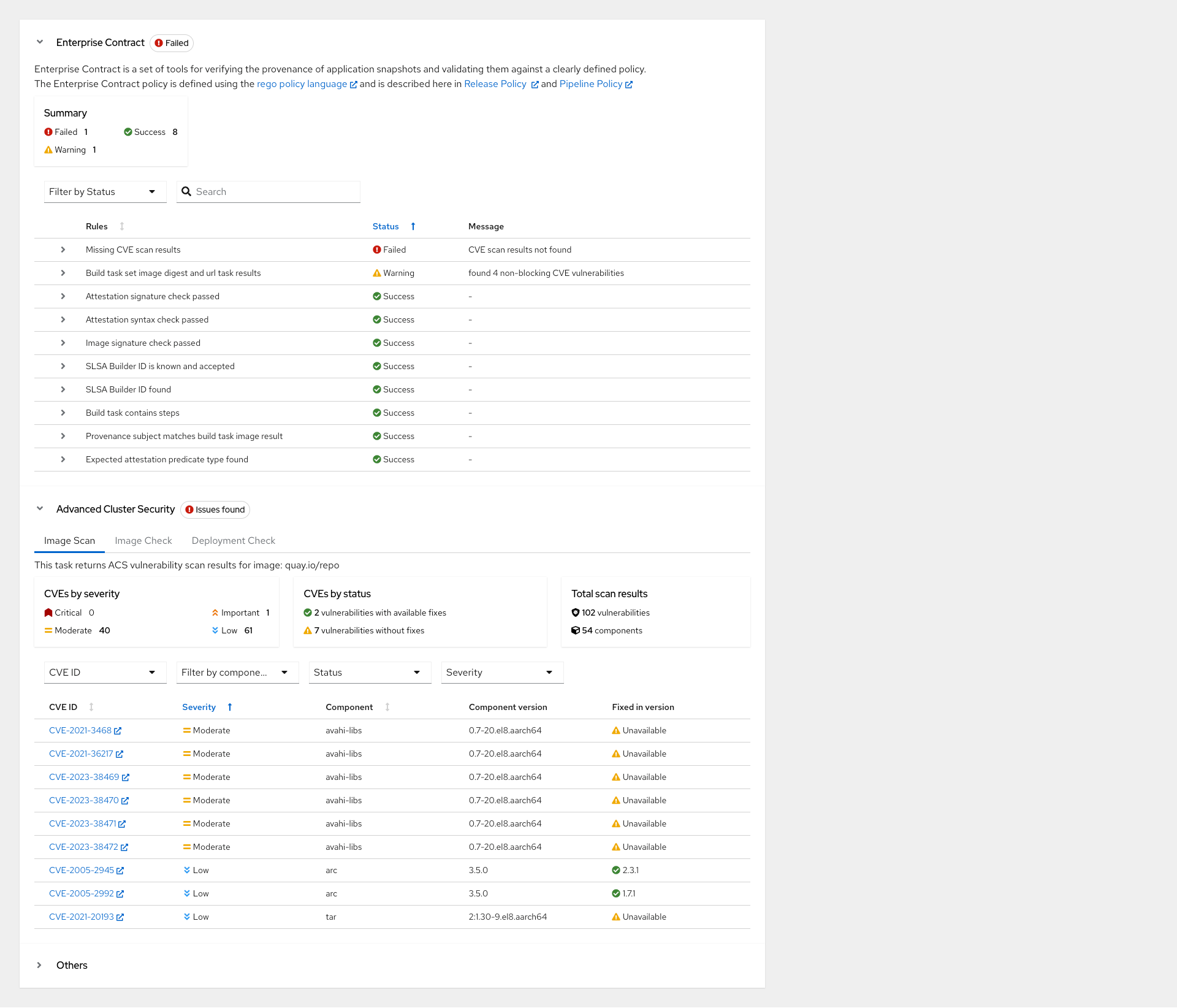Expand Expected attestation predicate type found row
The image size is (1177, 1008).
point(63,459)
